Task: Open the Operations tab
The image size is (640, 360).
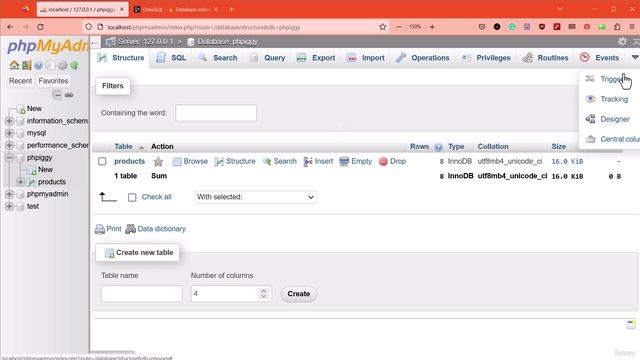Action: point(423,58)
